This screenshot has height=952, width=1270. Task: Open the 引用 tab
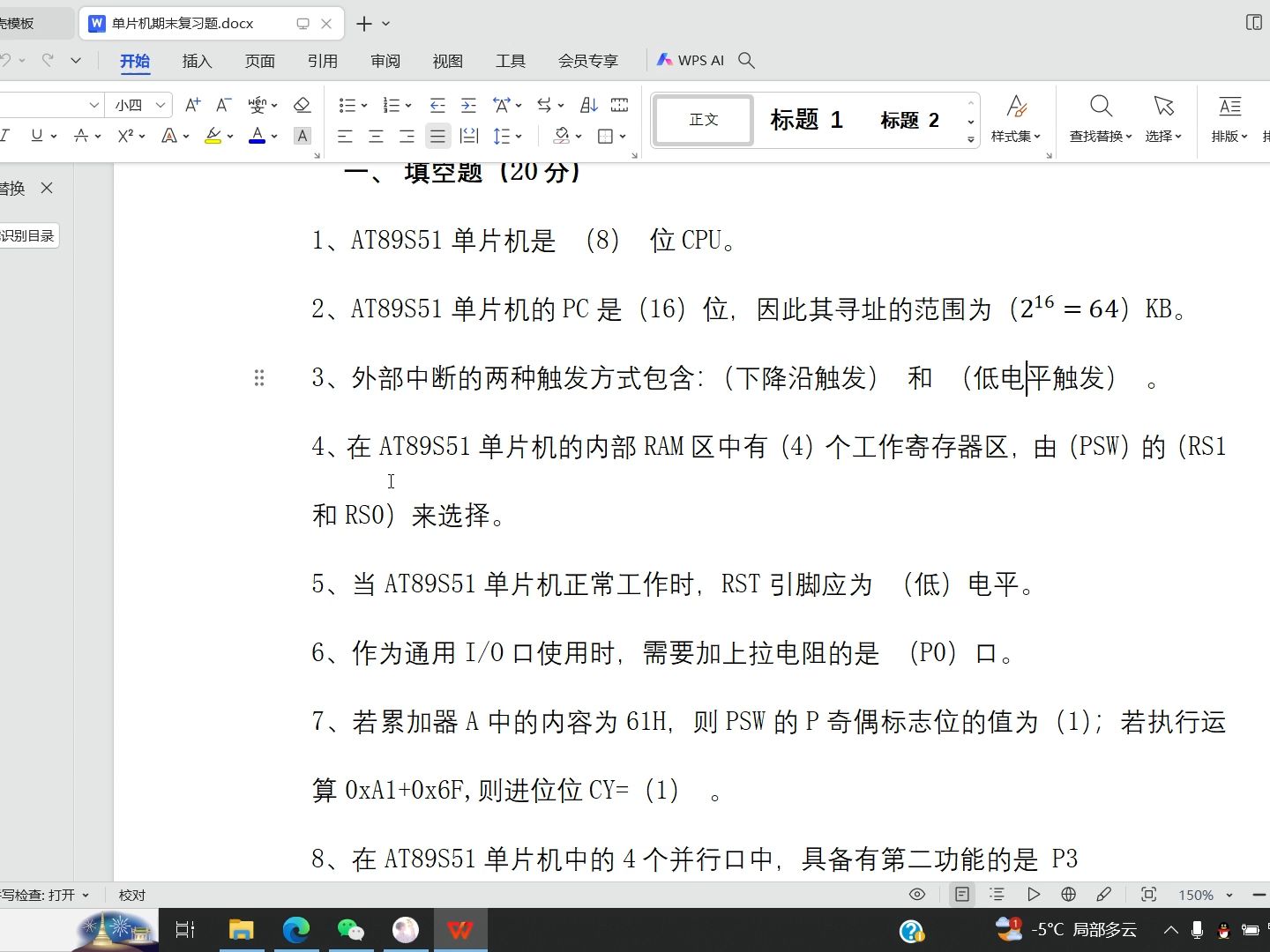[322, 61]
